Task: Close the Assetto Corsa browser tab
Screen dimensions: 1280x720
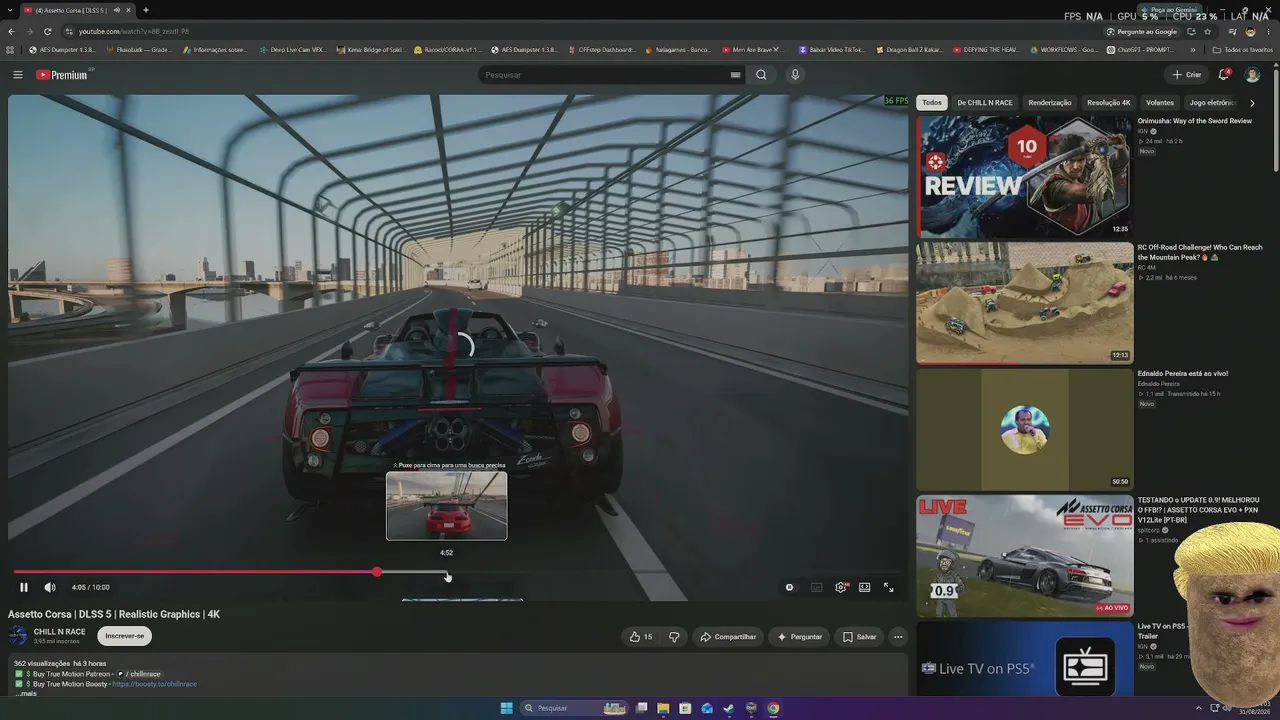Action: coord(128,10)
